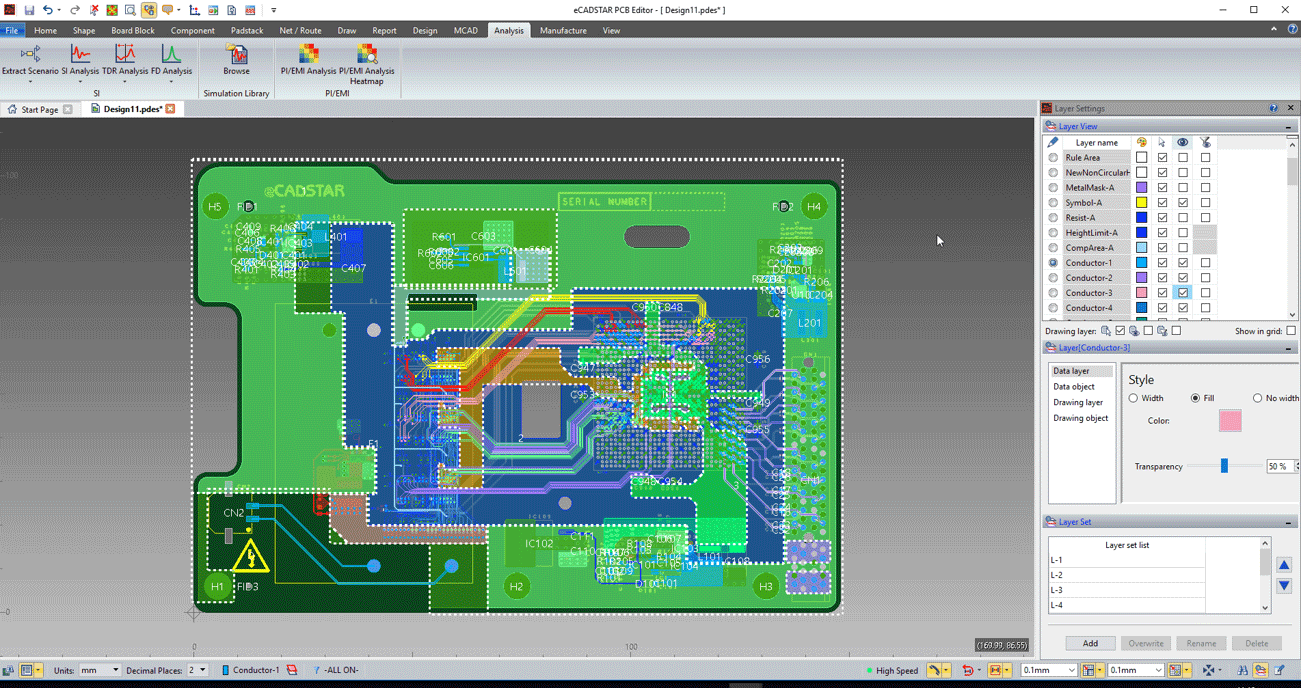Toggle visibility of Conductor-3 layer
The image size is (1301, 688).
pos(1183,293)
